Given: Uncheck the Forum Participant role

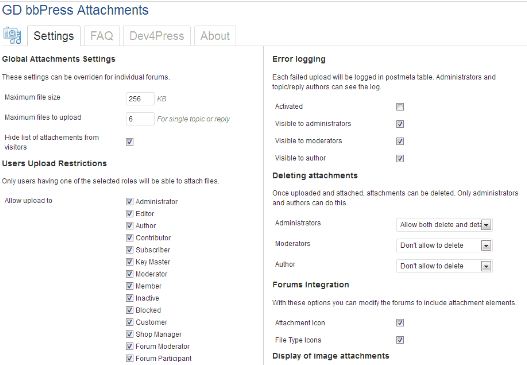Looking at the screenshot, I should point(130,358).
